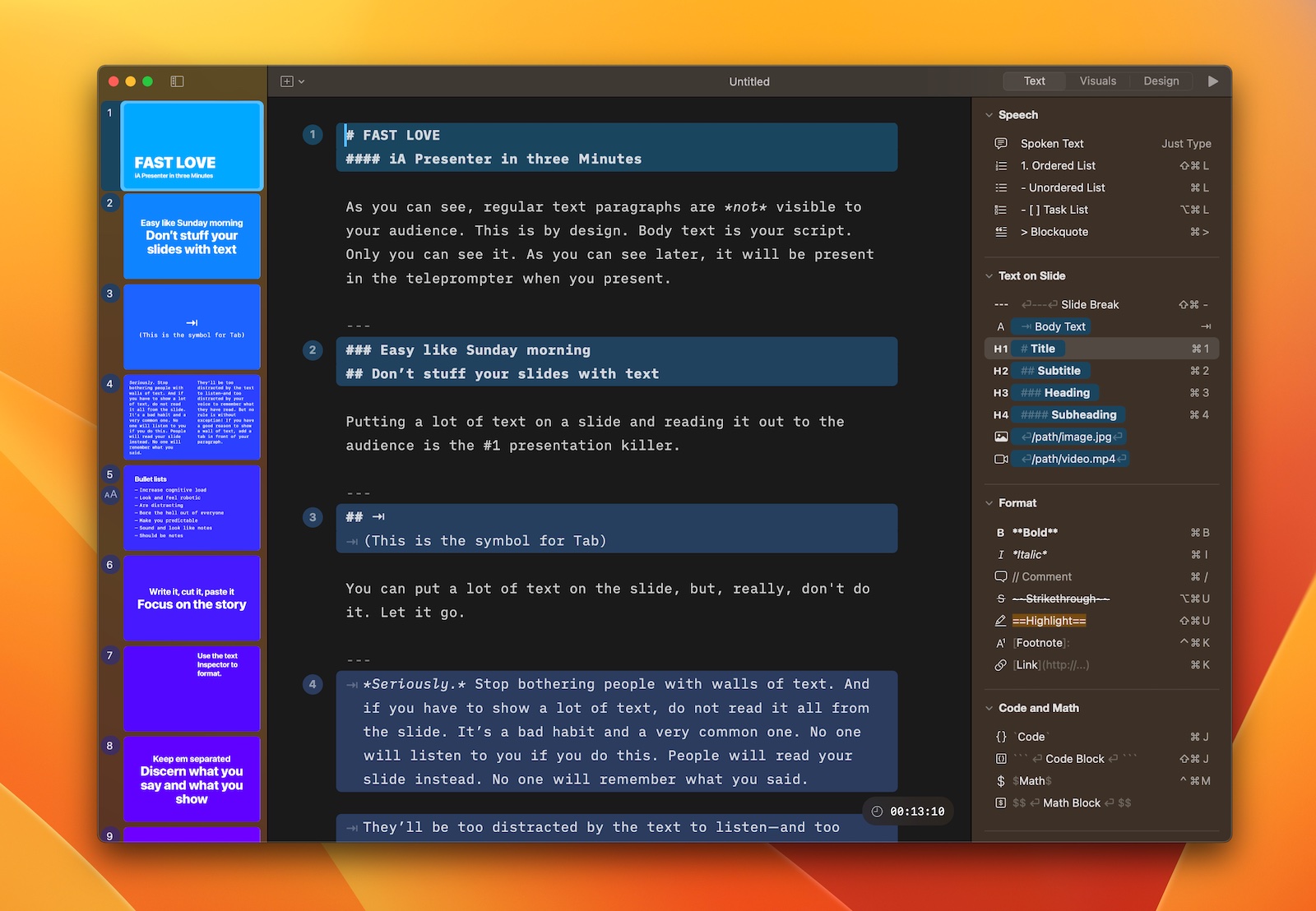The image size is (1316, 911).
Task: Click the Math Block icon
Action: click(1001, 803)
